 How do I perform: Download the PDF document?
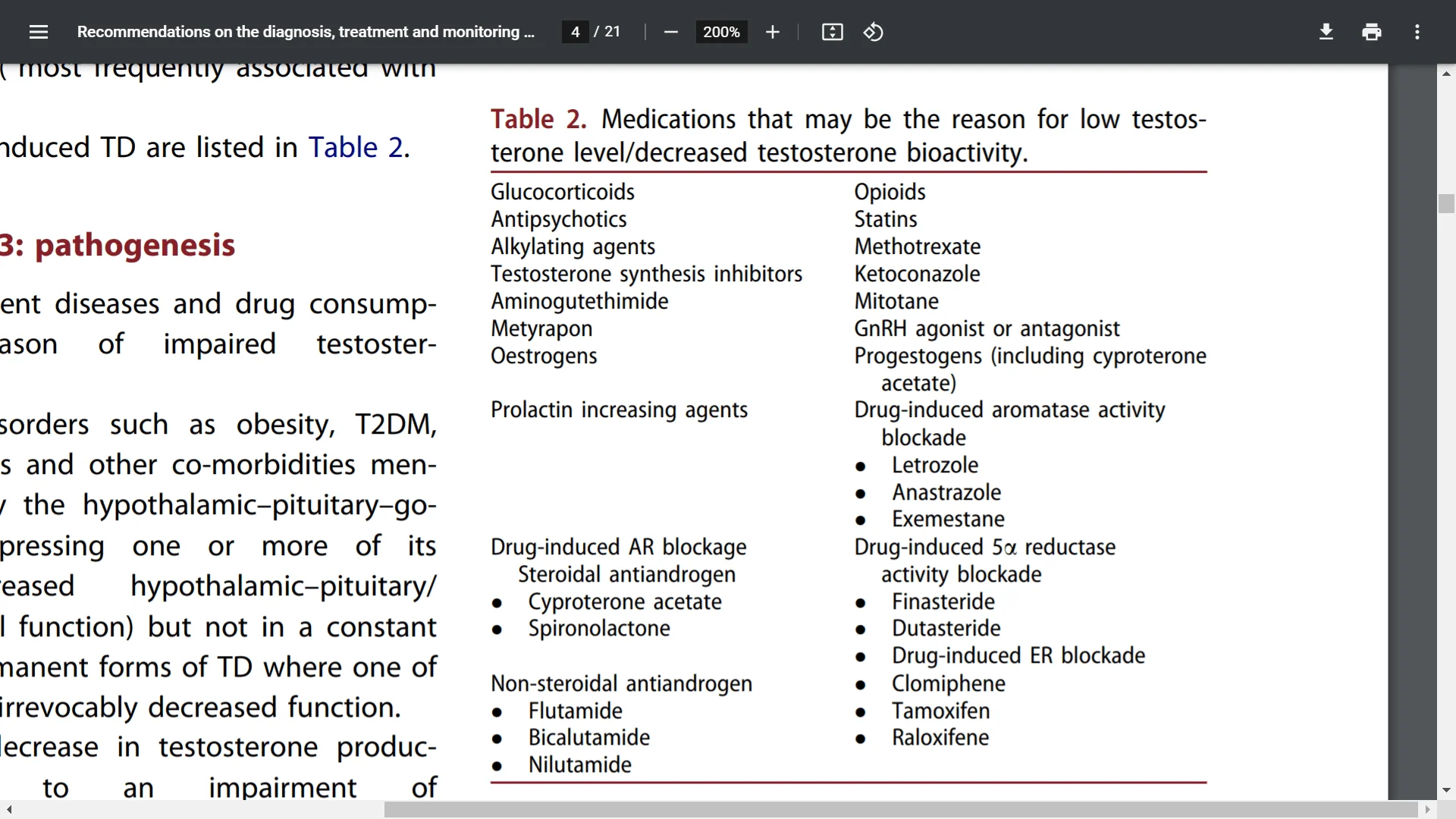(1326, 32)
